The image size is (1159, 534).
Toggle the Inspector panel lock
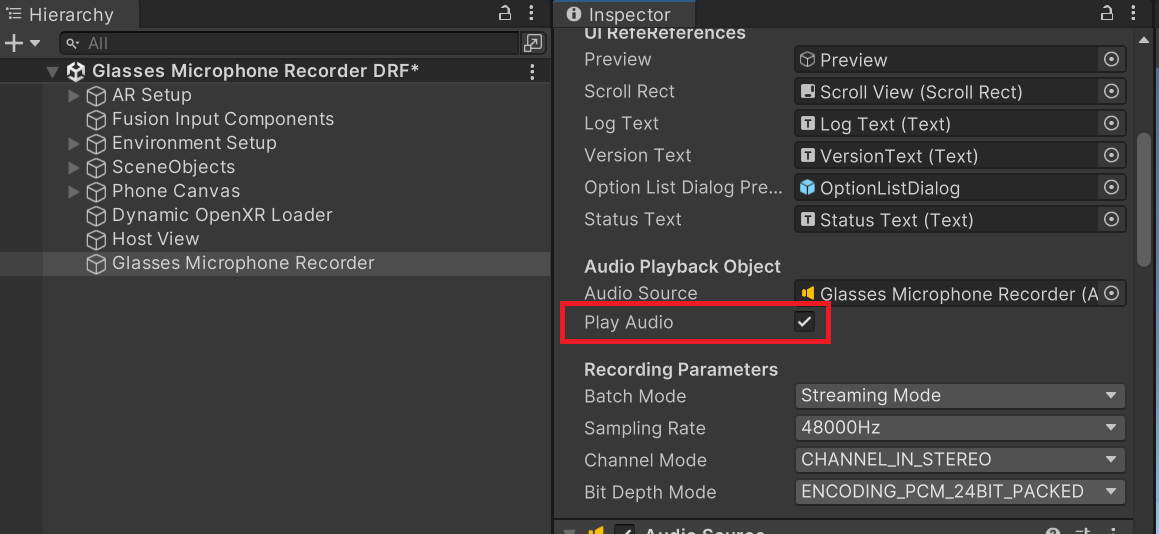pyautogui.click(x=1106, y=14)
